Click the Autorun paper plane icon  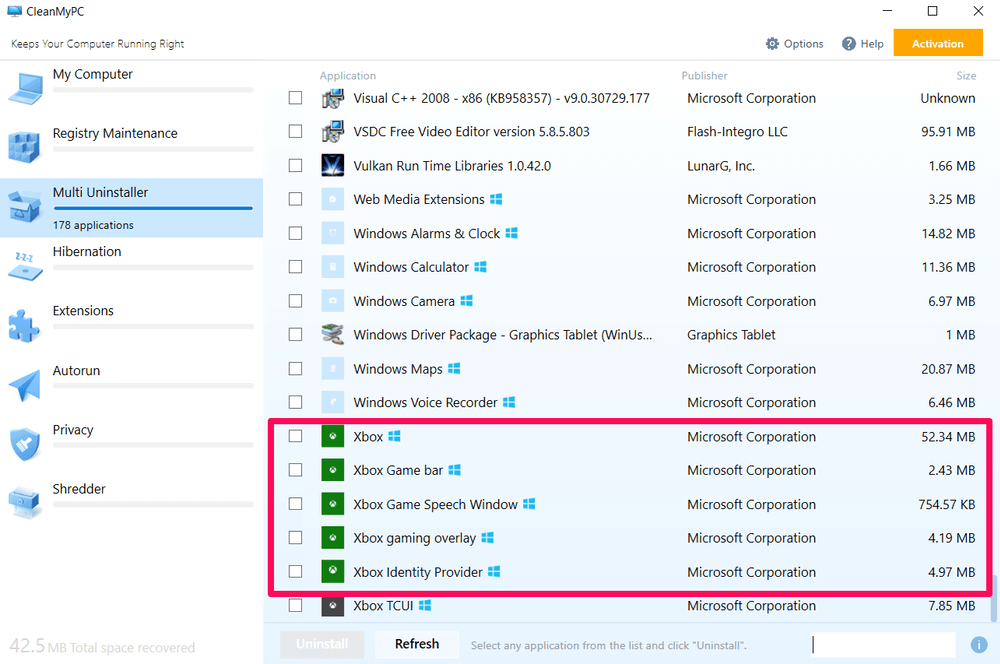25,383
